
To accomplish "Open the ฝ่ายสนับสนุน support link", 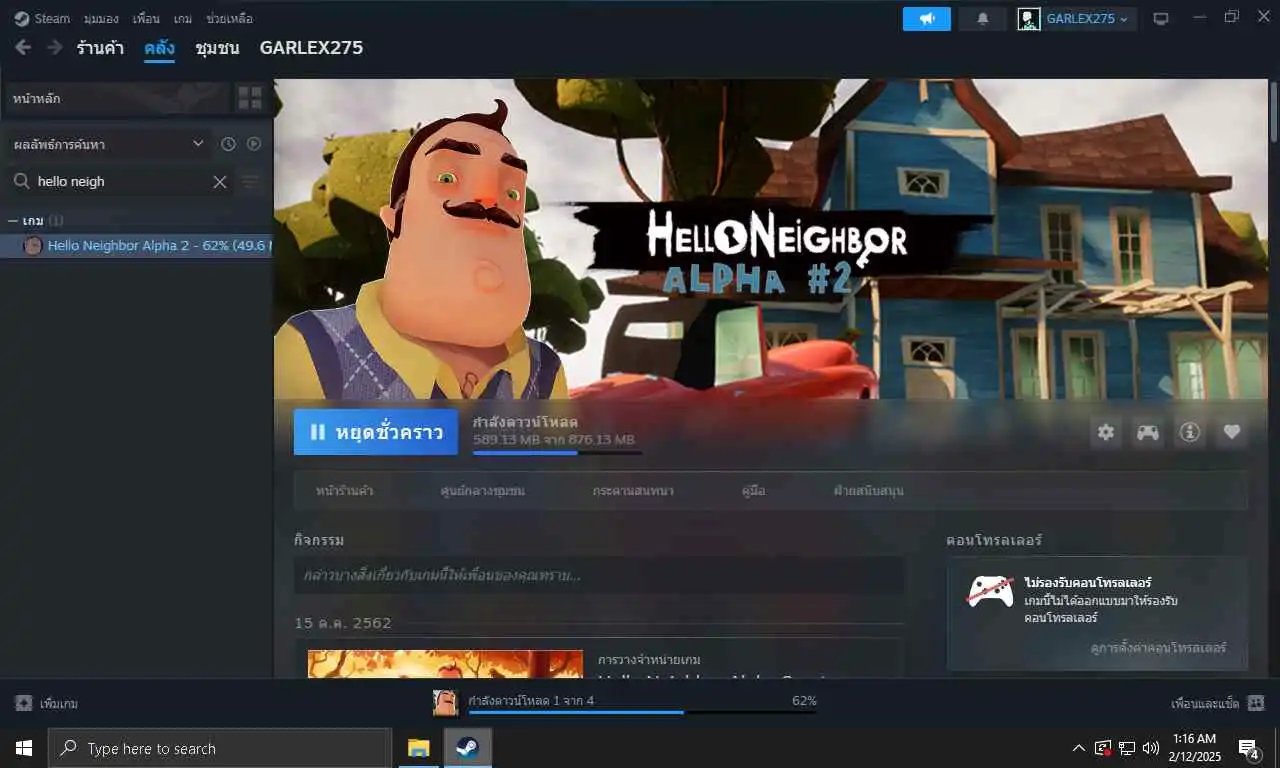I will tap(868, 491).
